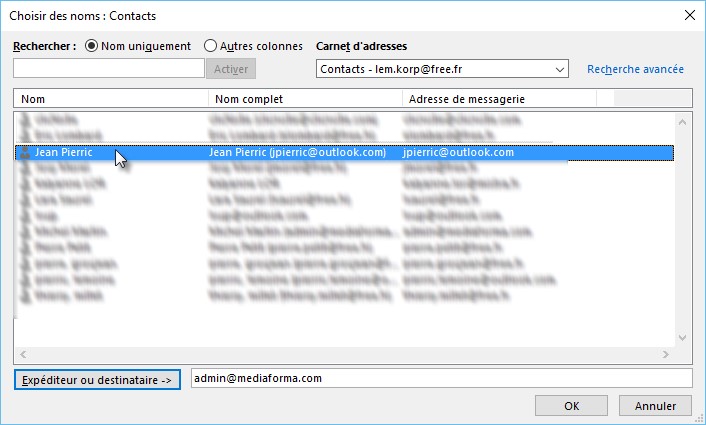Click the list scroll up arrow
Image resolution: width=706 pixels, height=425 pixels.
682,122
